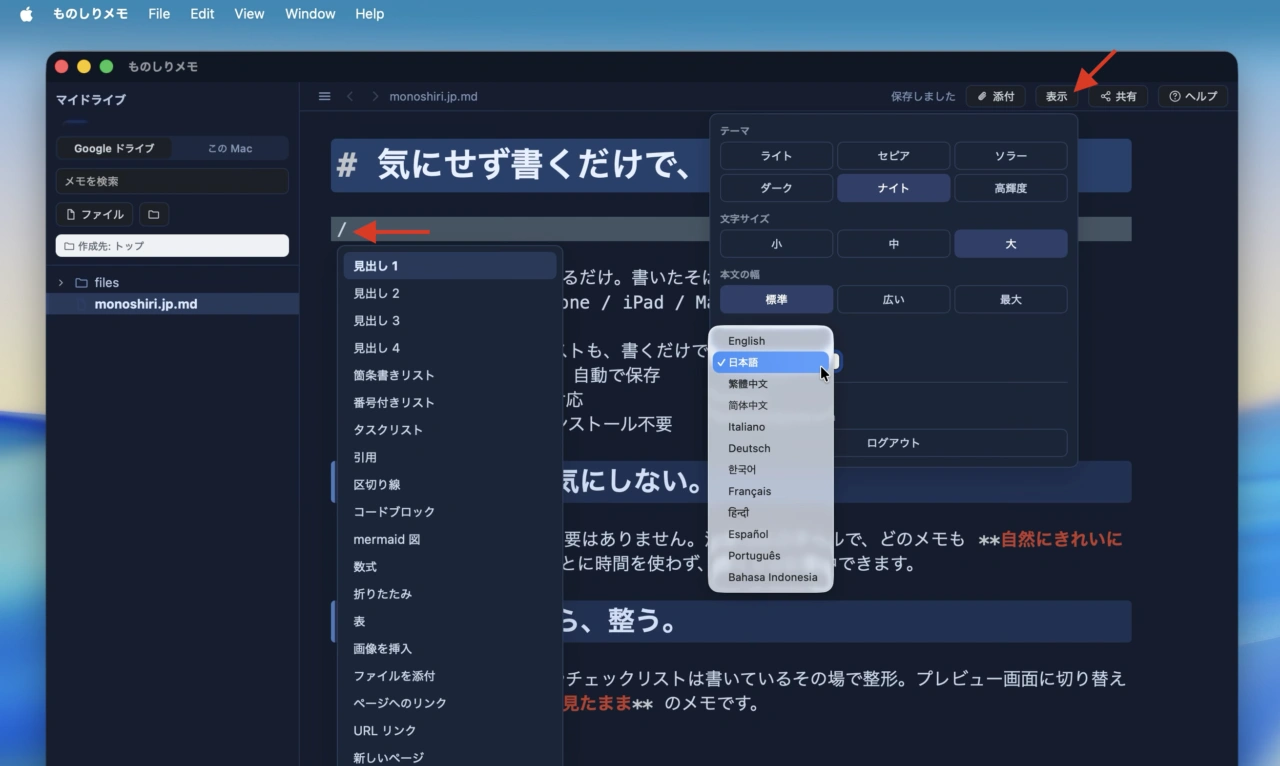Screen dimensions: 1280x766
Task: Choose Italiano in language list
Action: 771,427
